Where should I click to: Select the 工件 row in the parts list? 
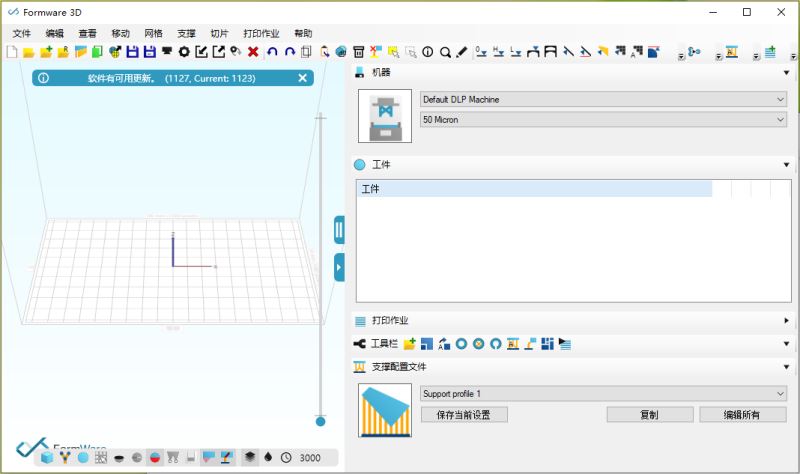(x=534, y=189)
